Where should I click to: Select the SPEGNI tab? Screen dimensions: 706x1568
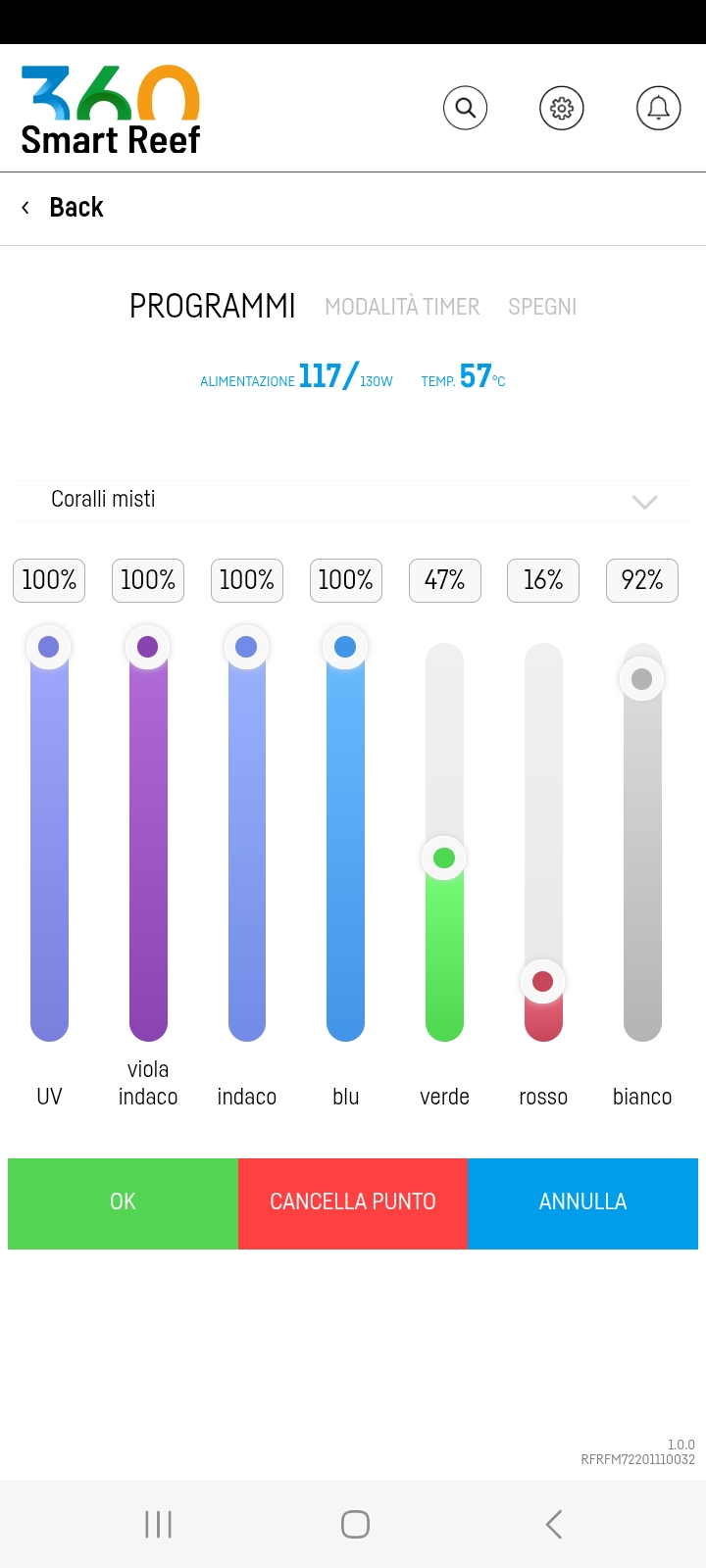point(542,307)
